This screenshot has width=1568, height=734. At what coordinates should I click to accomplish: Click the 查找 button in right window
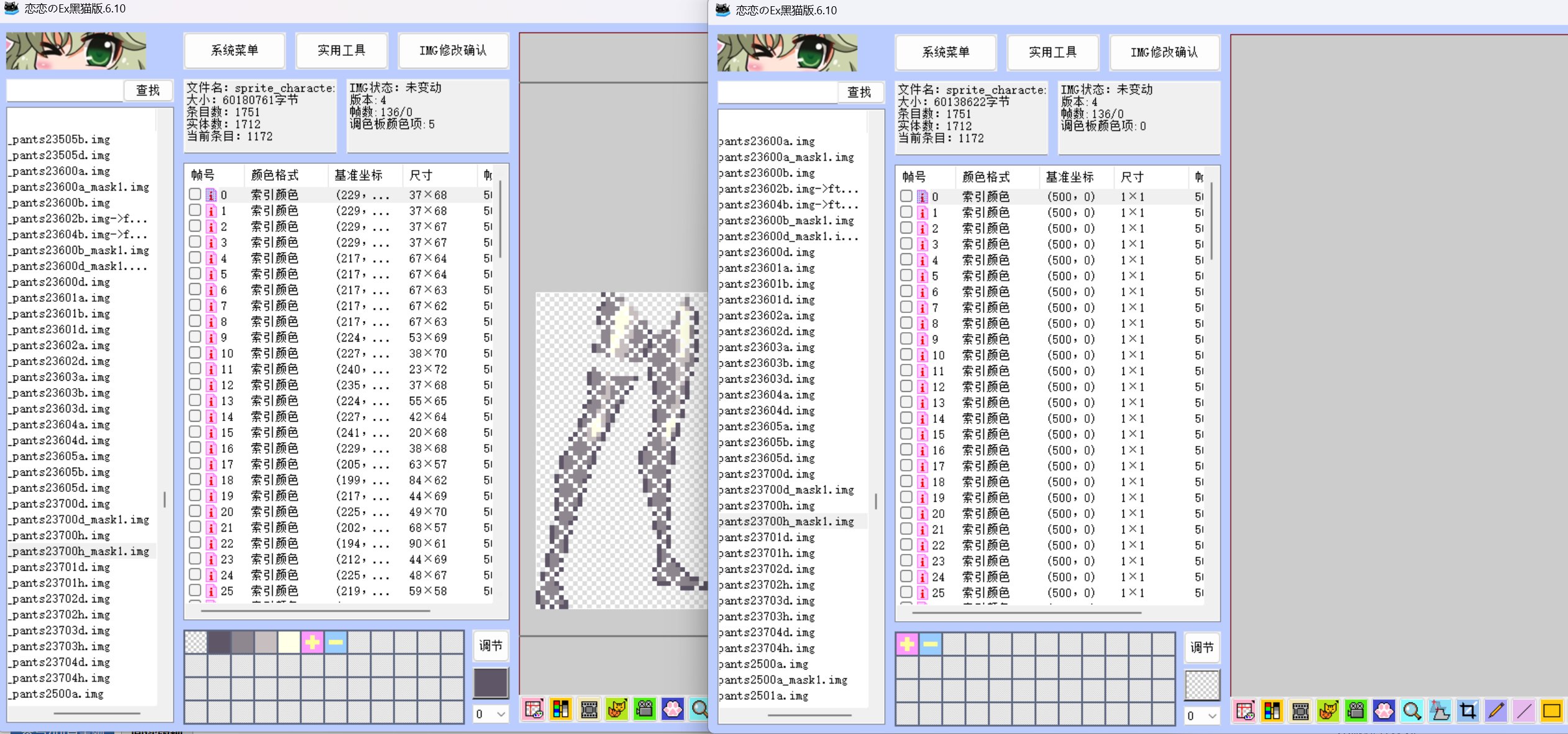pos(859,93)
